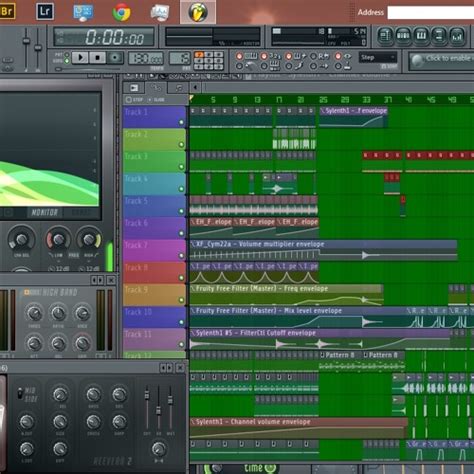The width and height of the screenshot is (474, 474).
Task: Open the Step snap dropdown
Action: point(378,57)
